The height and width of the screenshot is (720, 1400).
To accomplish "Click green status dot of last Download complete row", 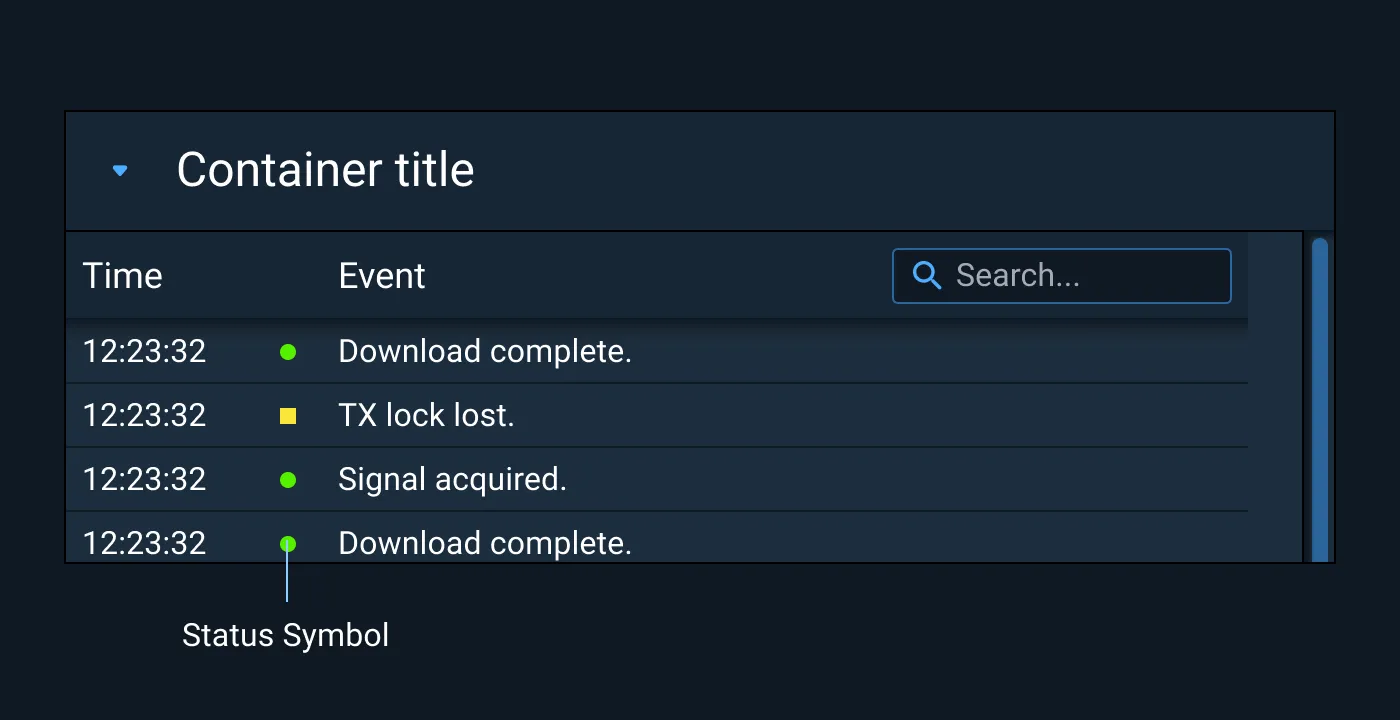I will (288, 544).
